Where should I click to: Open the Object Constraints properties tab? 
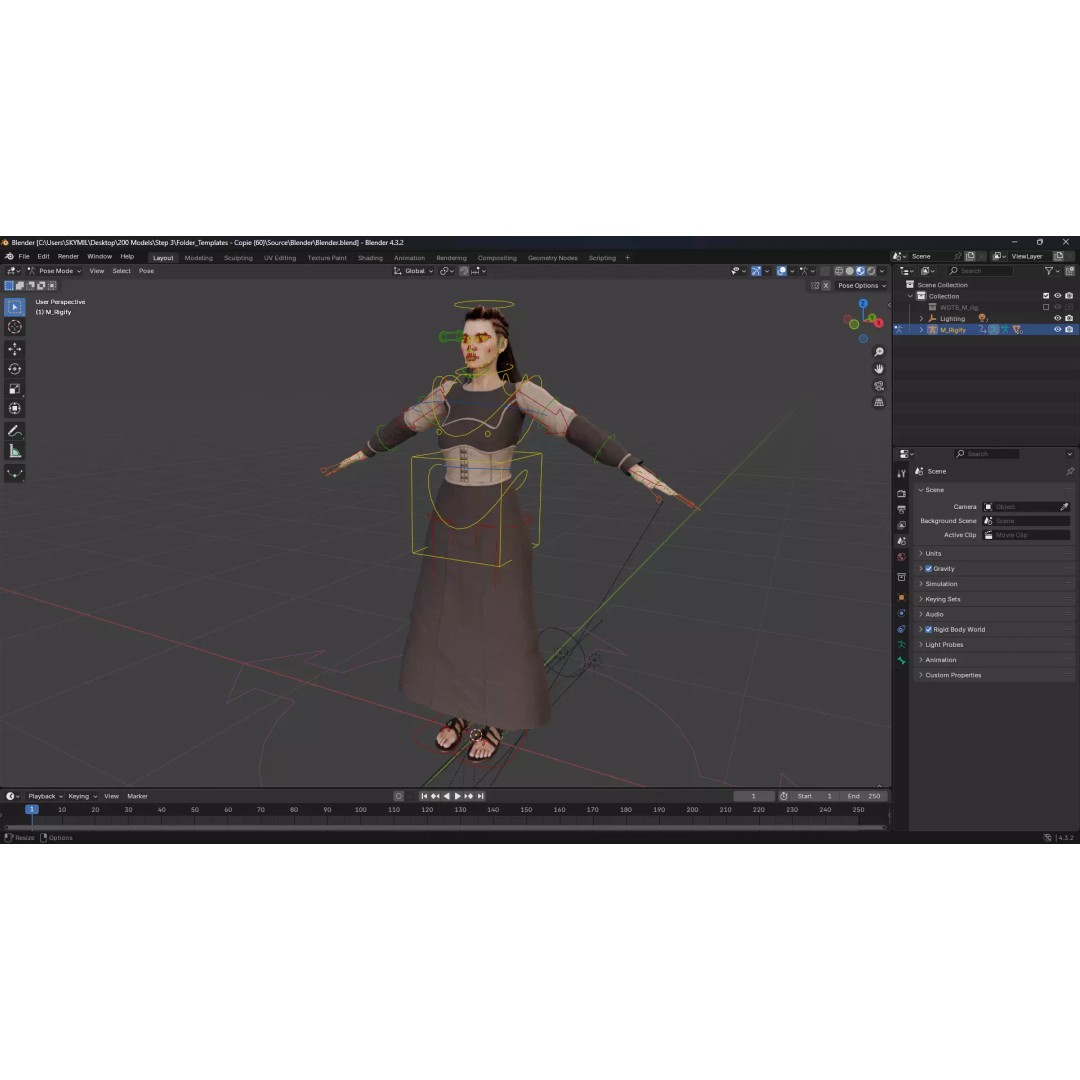coord(901,629)
